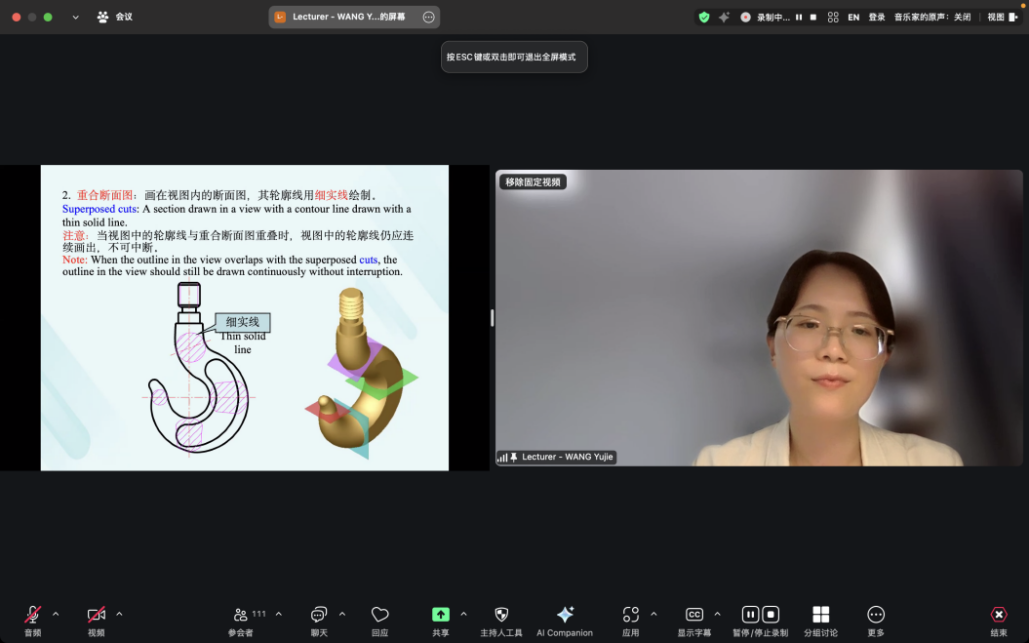Unmute the microphone
Viewport: 1029px width, 643px height.
coord(32,614)
